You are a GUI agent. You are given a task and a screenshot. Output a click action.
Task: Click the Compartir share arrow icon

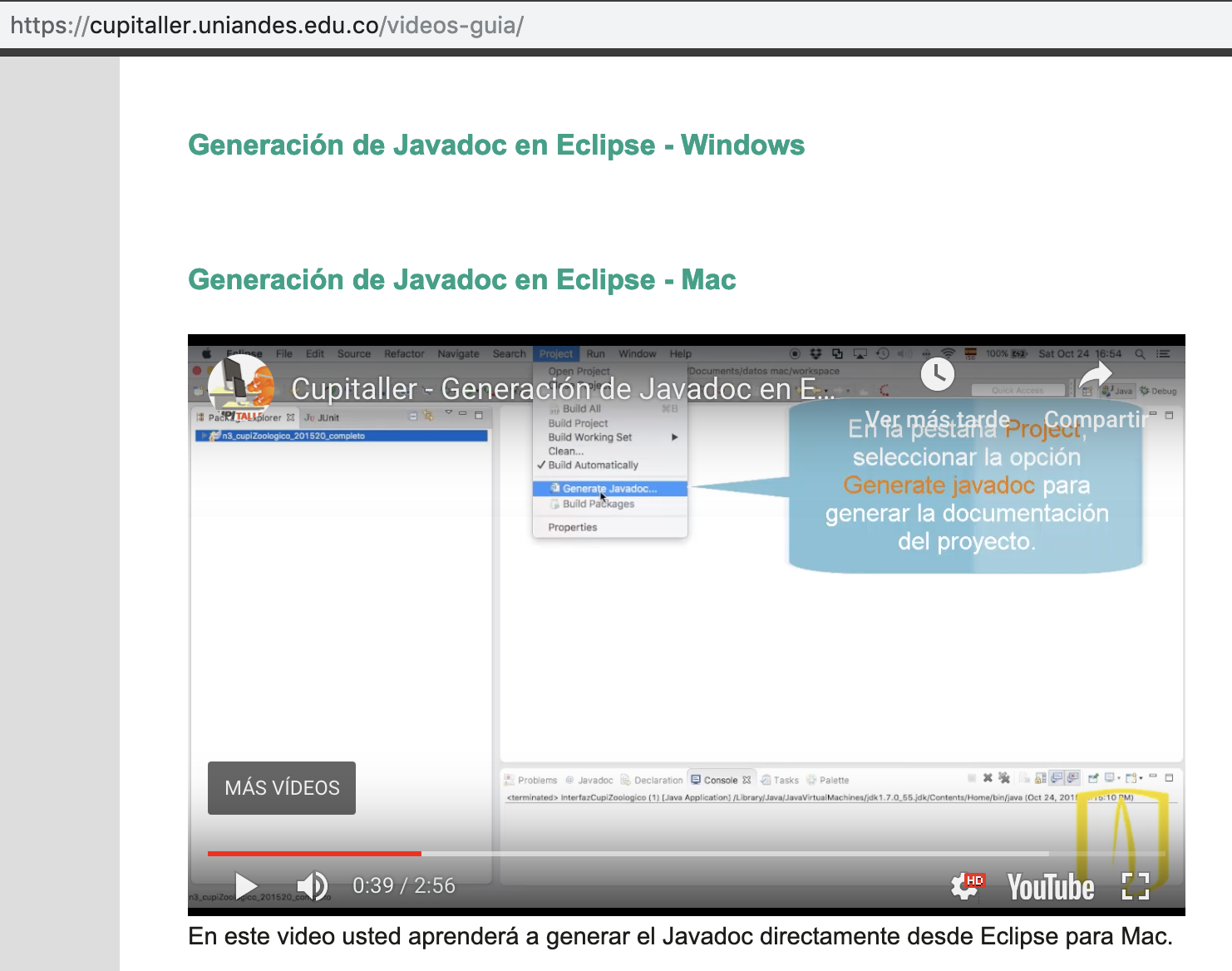point(1096,375)
